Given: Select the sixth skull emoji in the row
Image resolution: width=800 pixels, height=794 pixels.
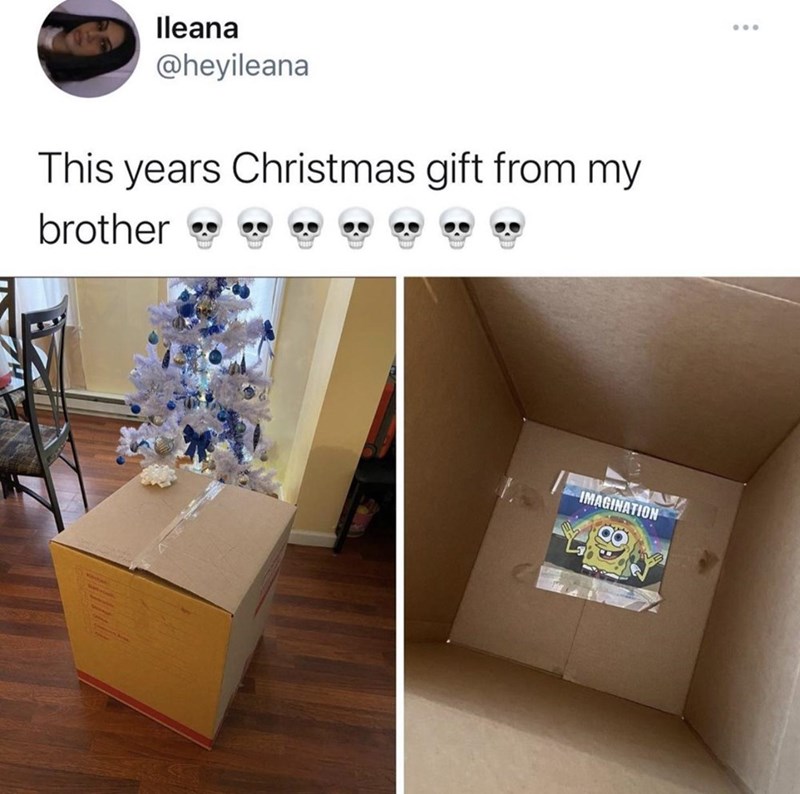Looking at the screenshot, I should (457, 228).
